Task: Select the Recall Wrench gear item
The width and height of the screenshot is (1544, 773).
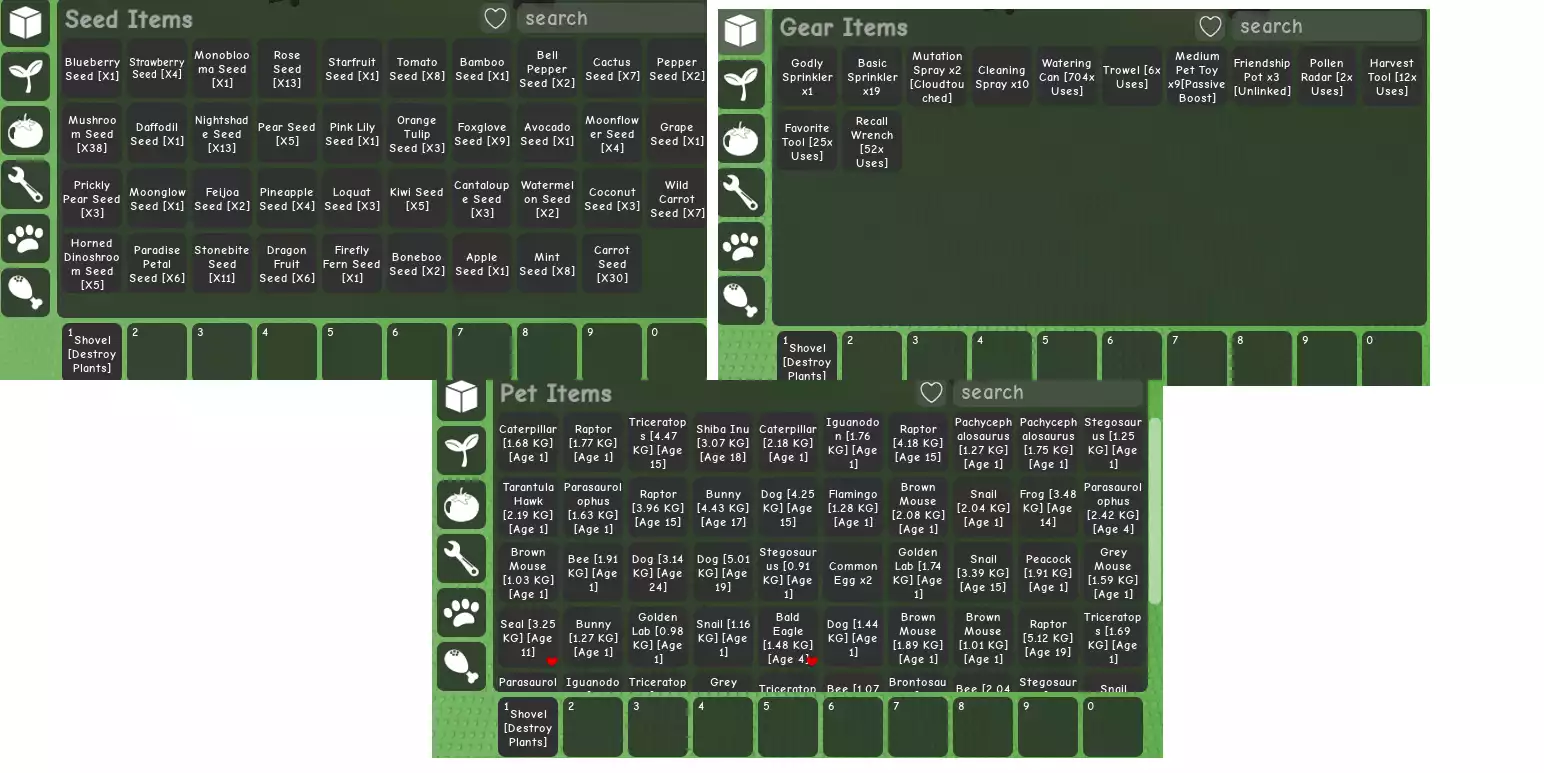Action: coord(872,142)
